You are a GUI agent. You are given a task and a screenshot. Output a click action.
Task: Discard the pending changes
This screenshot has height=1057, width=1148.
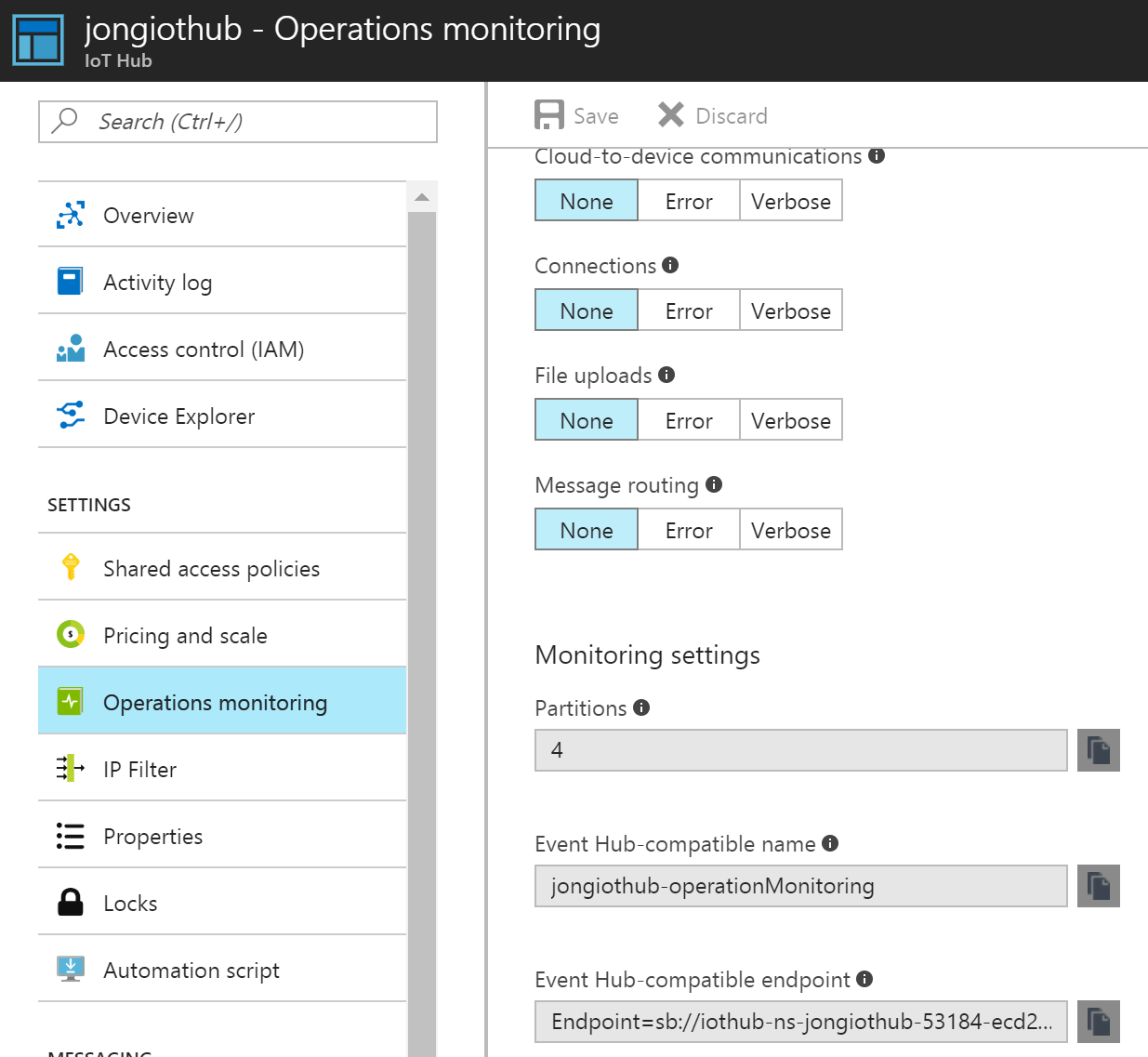point(713,115)
